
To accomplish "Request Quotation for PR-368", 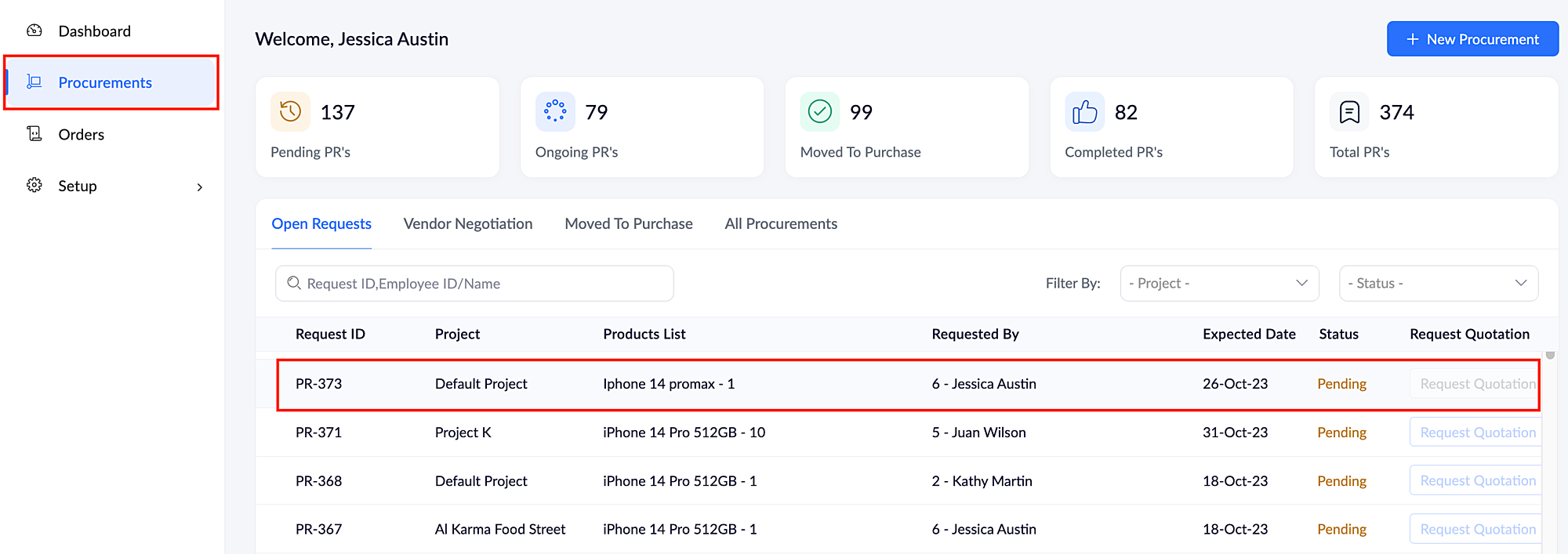I will coord(1476,481).
